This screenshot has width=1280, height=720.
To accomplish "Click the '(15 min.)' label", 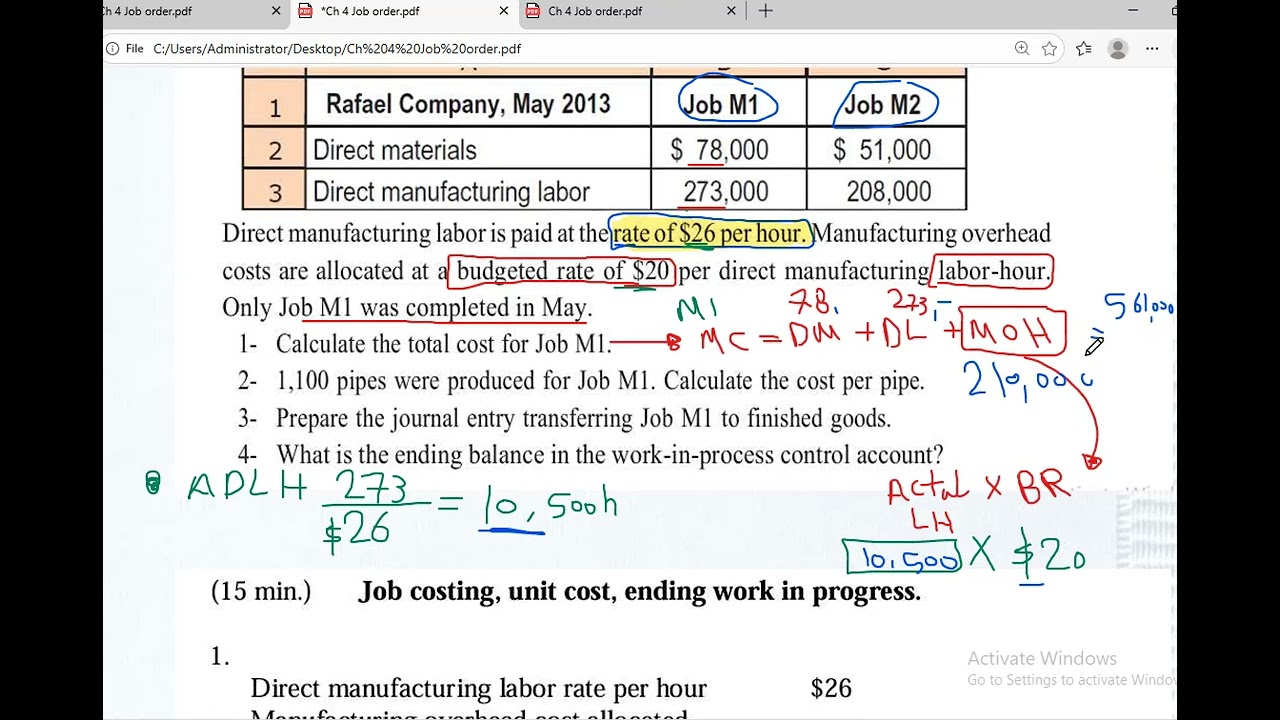I will pos(261,591).
